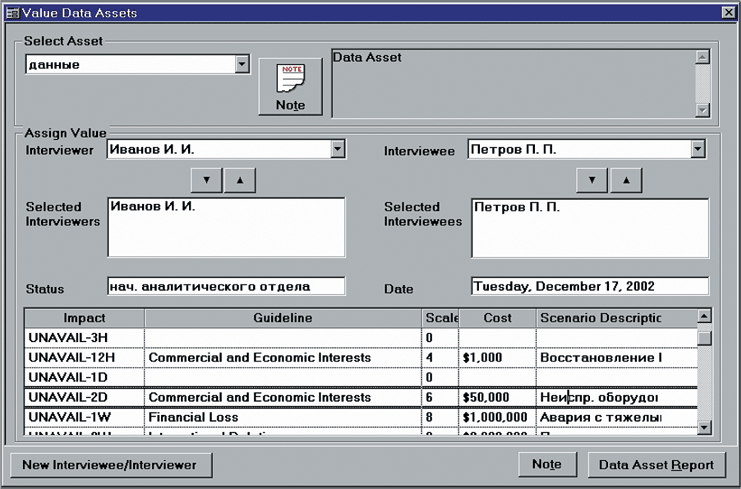Click the Guideline column header

pos(283,318)
